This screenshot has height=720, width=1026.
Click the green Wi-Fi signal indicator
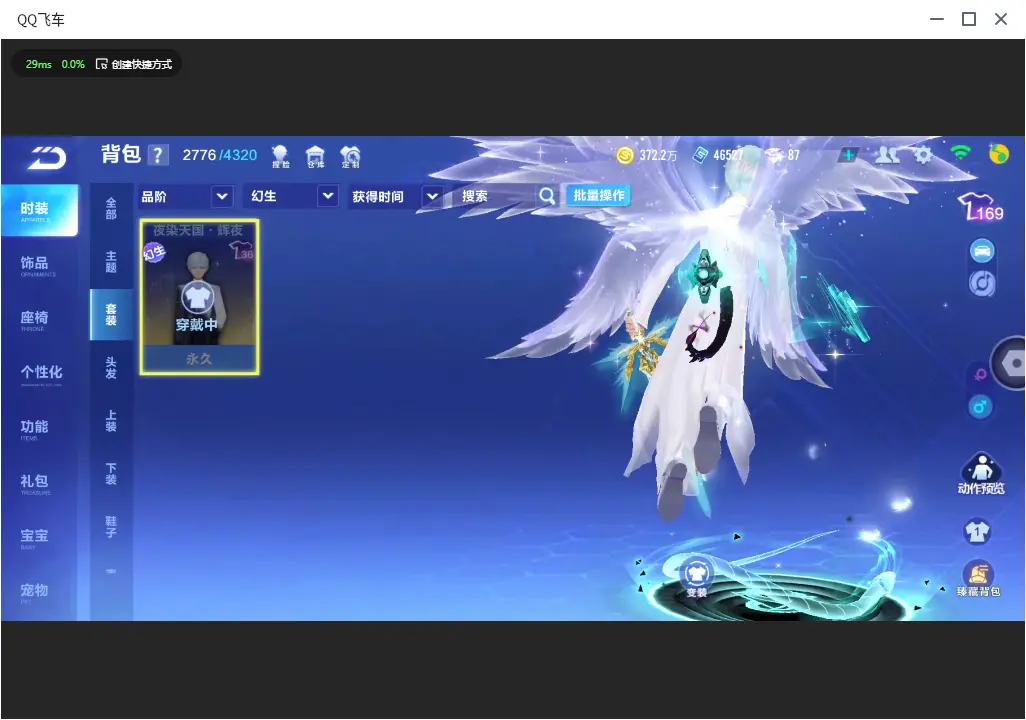click(960, 153)
